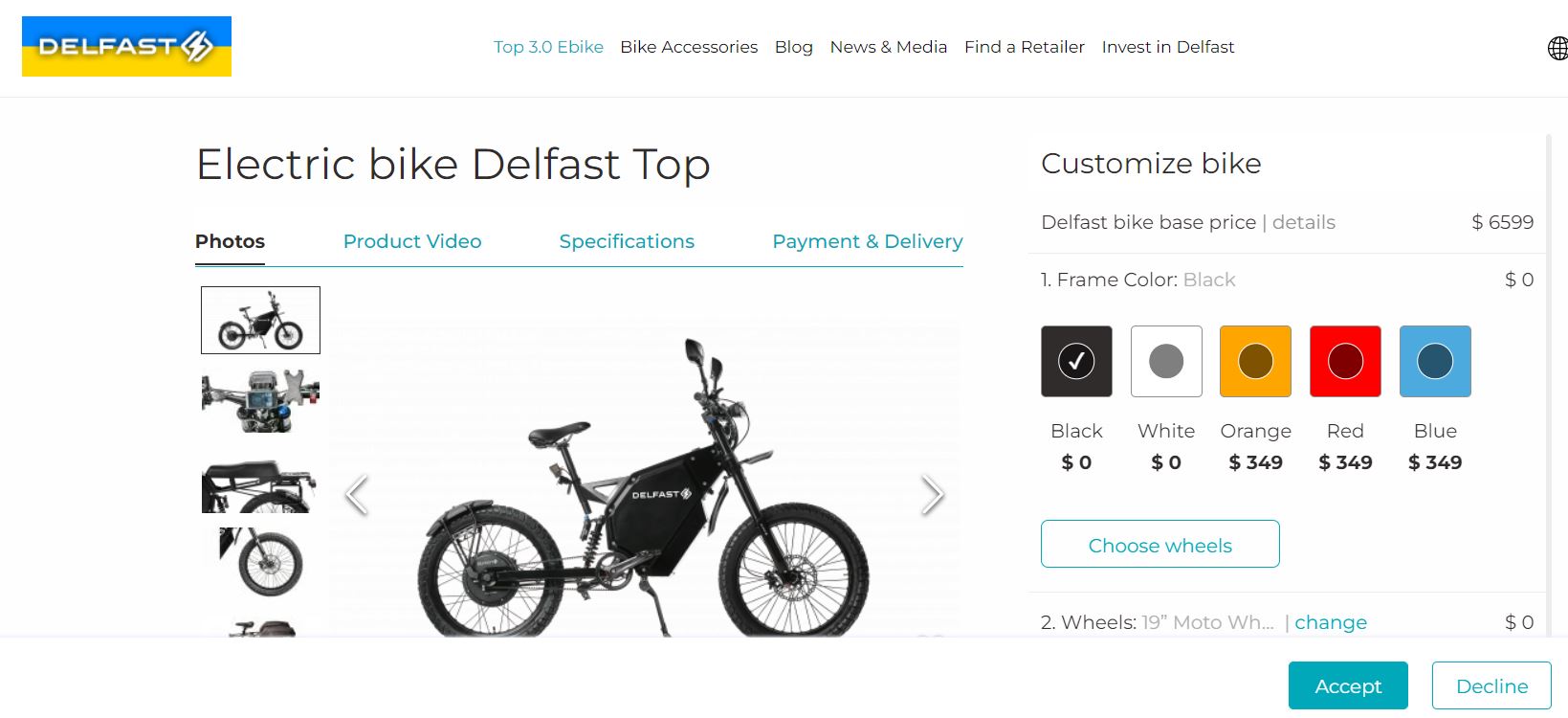This screenshot has width=1568, height=718.
Task: Select the handlebar display thumbnail
Action: (x=260, y=401)
